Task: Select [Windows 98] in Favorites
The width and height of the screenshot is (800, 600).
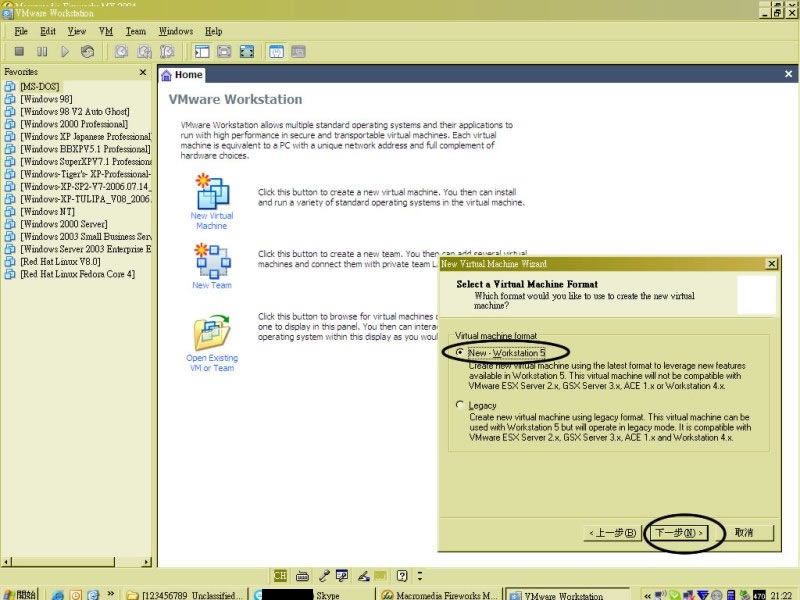Action: coord(46,99)
